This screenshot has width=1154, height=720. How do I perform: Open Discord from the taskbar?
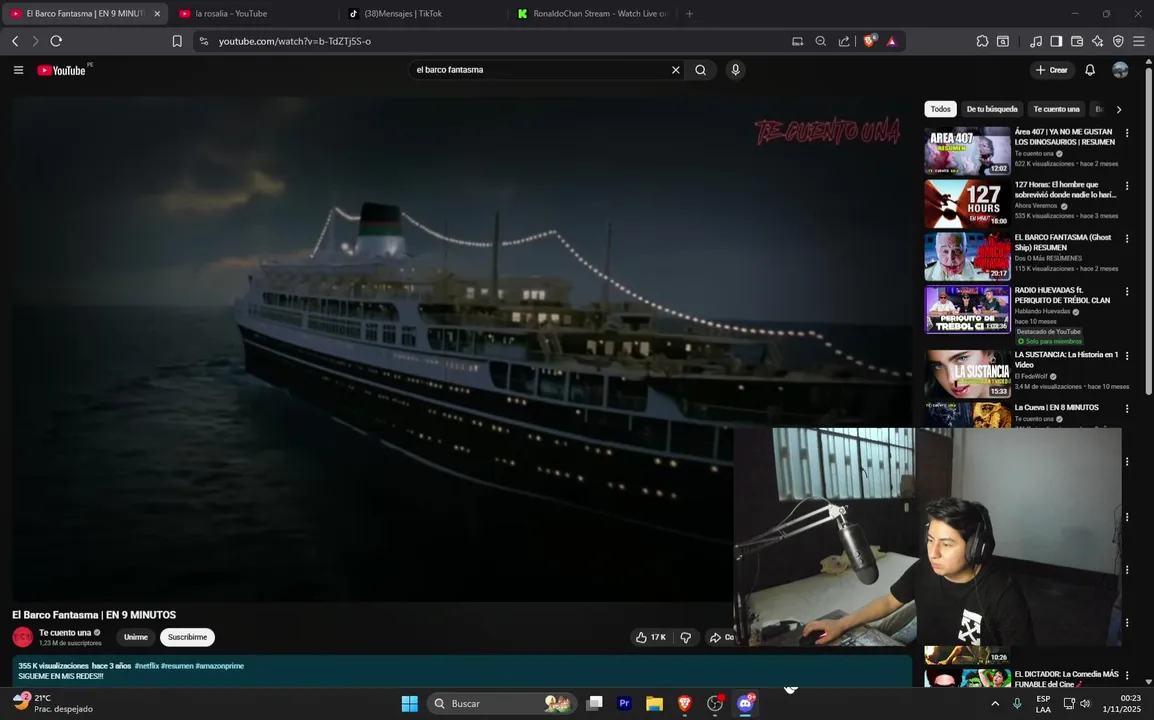pyautogui.click(x=746, y=704)
